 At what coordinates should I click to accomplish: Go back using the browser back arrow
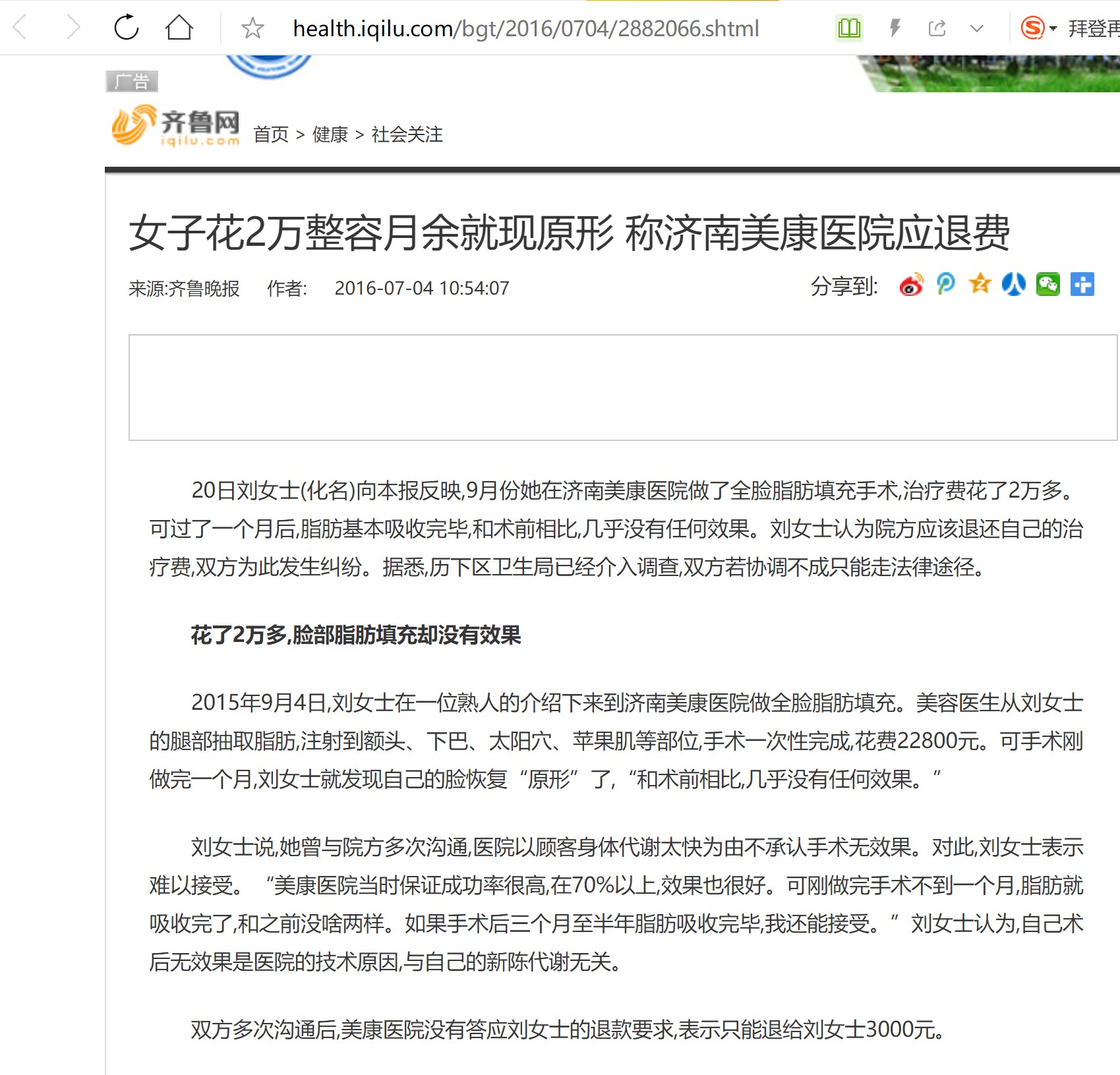[x=20, y=28]
